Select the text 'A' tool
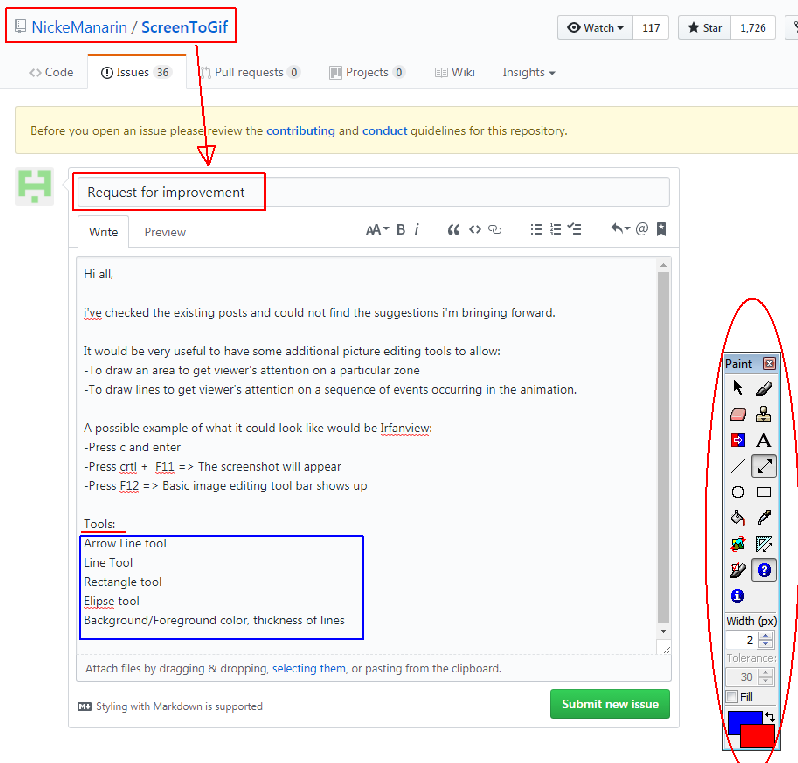 763,440
